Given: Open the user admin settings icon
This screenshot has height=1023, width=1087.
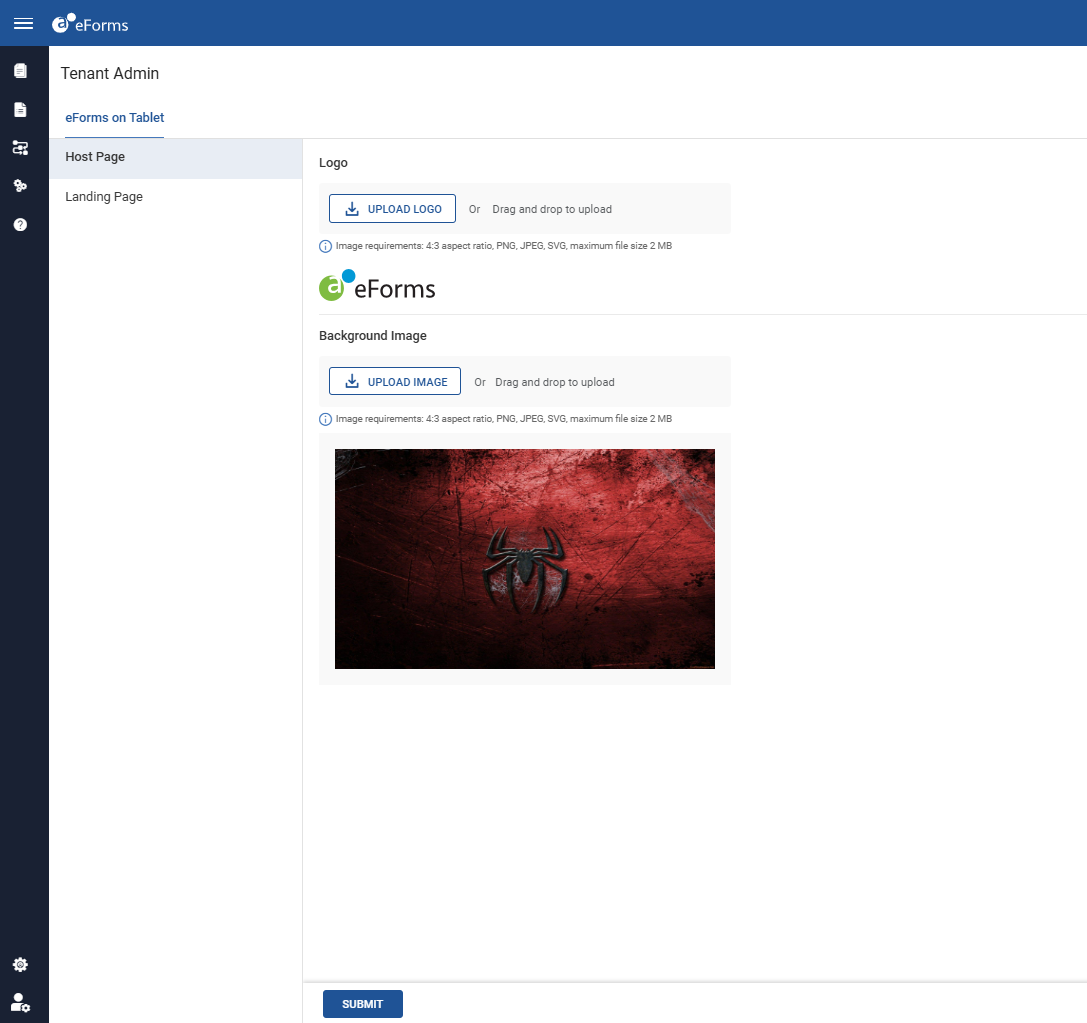Looking at the screenshot, I should point(20,1002).
